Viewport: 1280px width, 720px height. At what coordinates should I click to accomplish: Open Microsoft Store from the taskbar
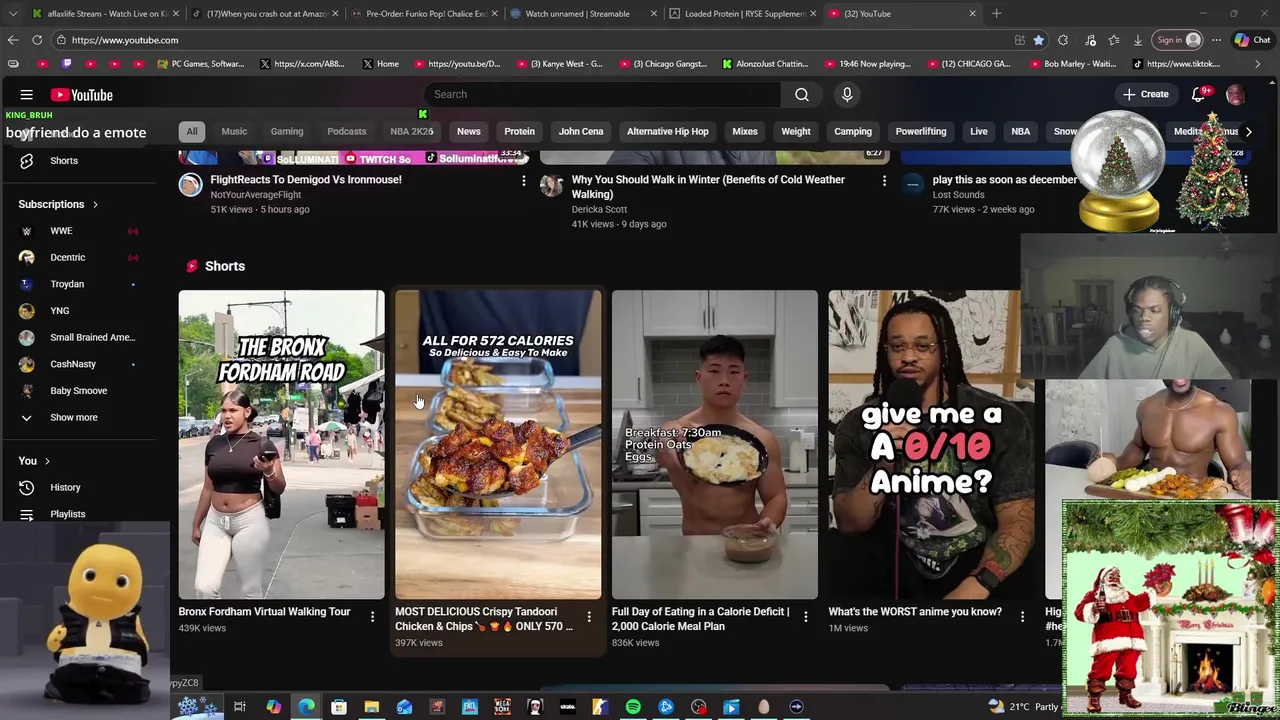339,707
